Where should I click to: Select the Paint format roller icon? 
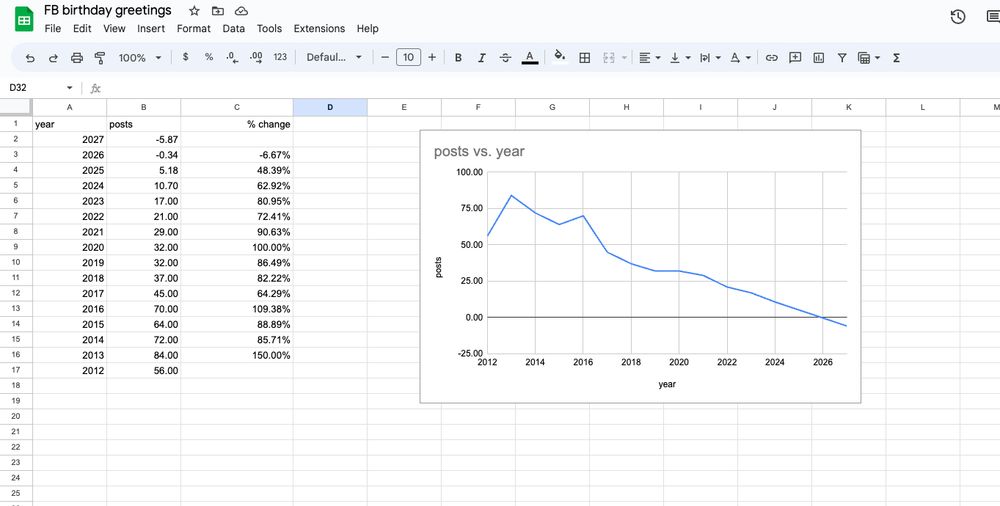(99, 57)
